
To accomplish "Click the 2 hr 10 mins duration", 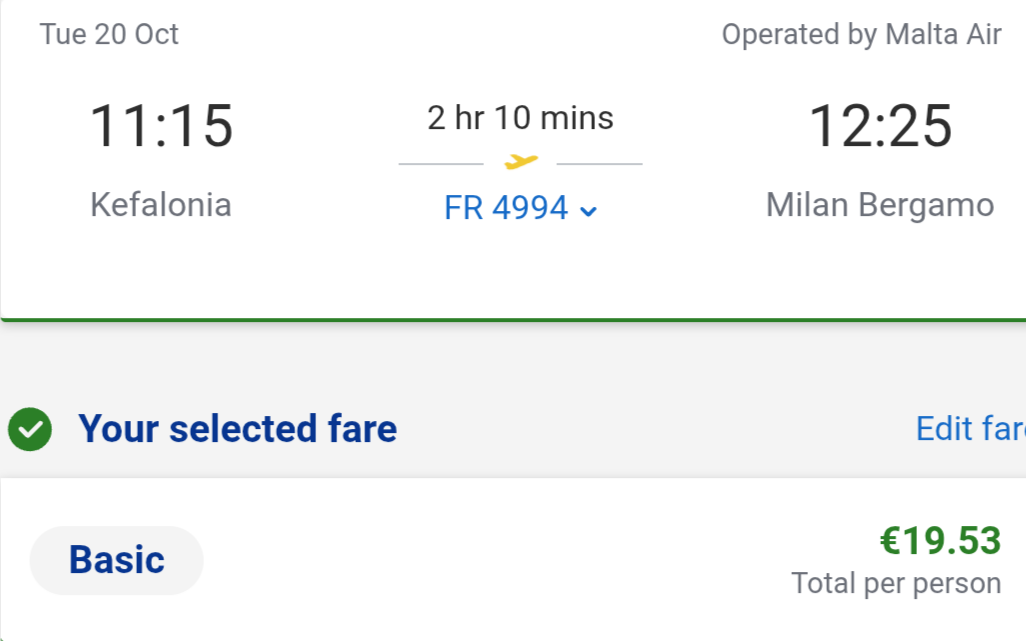I will (520, 118).
